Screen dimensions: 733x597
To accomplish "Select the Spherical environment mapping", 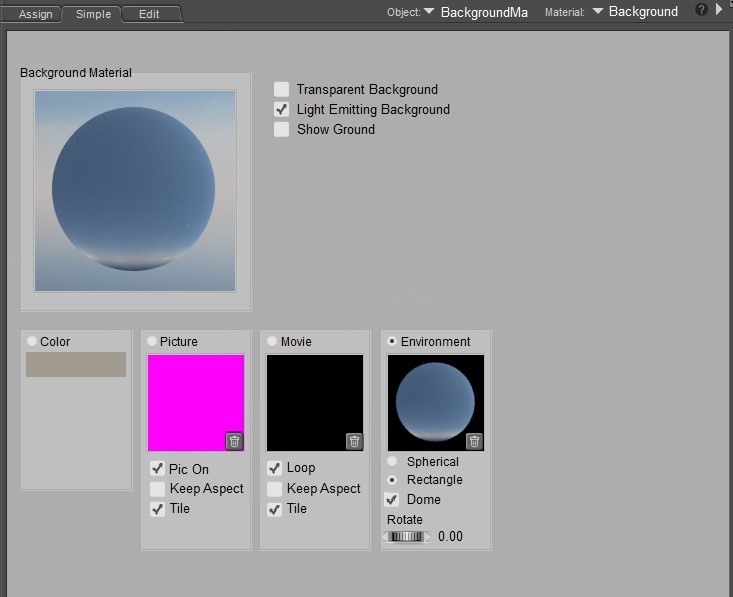I will 392,461.
